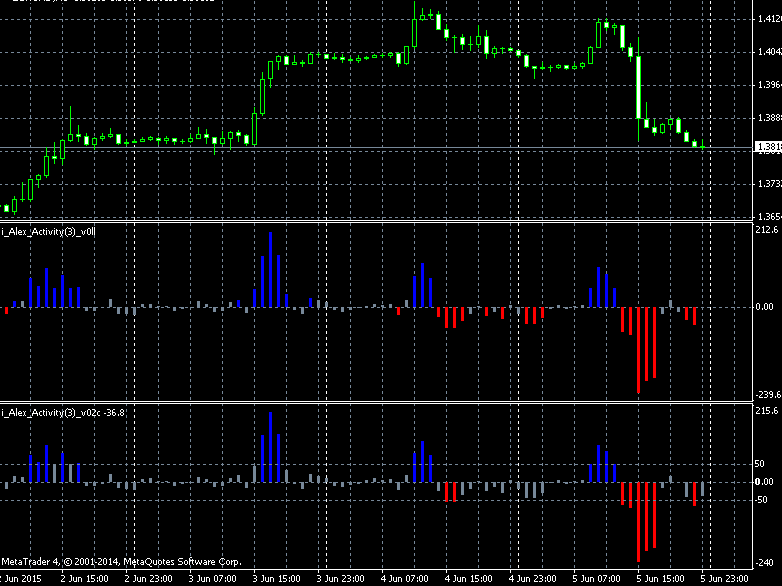Screen dimensions: 782x586
Task: Click the 212.6 indicator scale maximum
Action: (x=767, y=230)
